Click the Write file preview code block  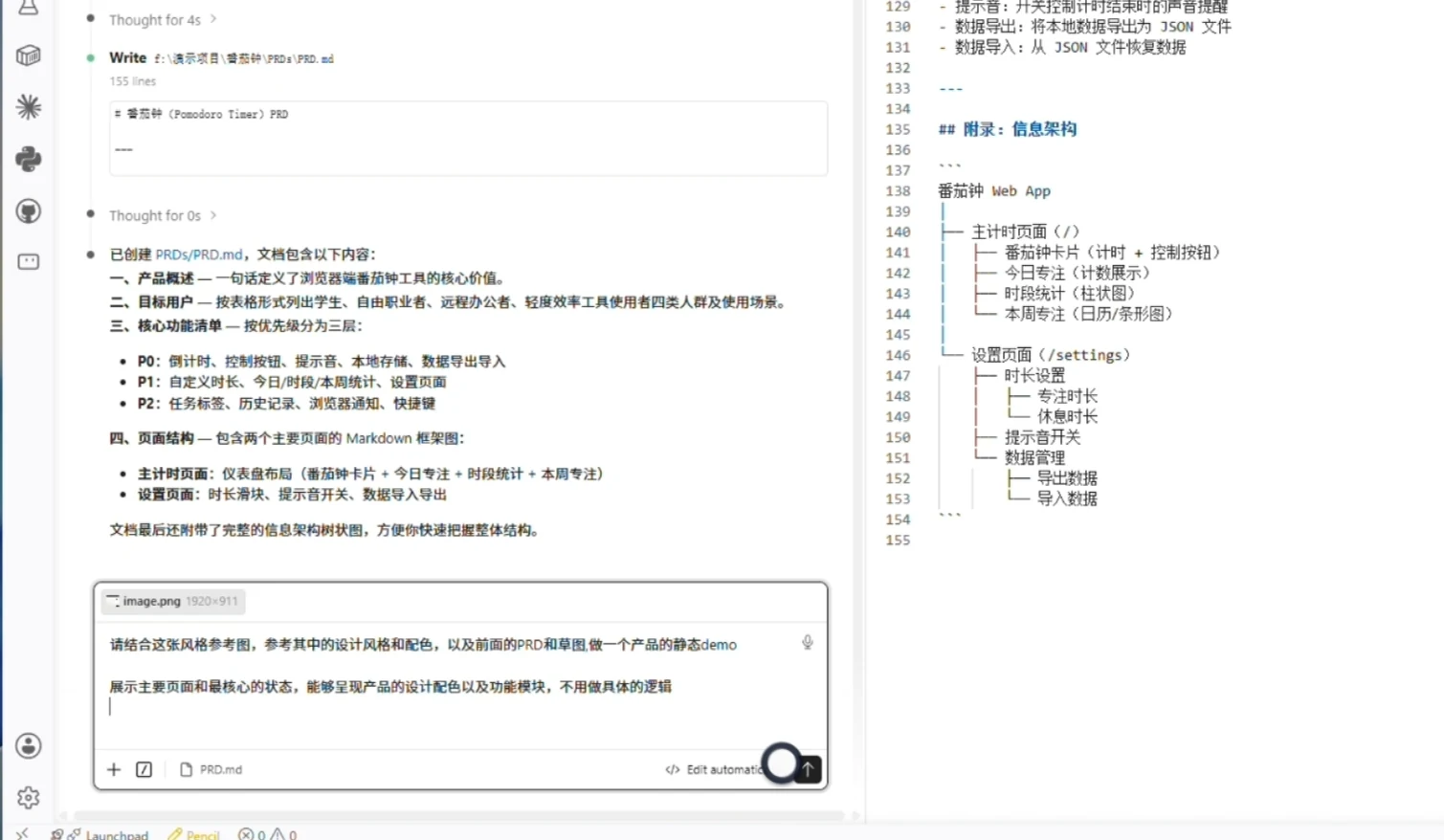tap(468, 138)
